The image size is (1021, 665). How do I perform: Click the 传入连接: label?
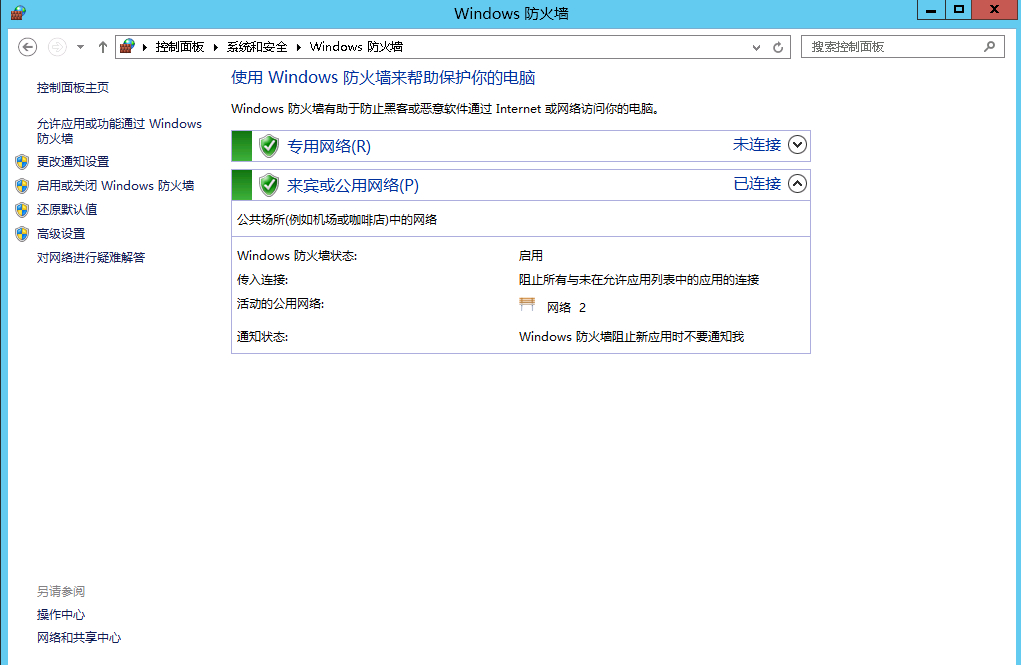click(x=262, y=280)
